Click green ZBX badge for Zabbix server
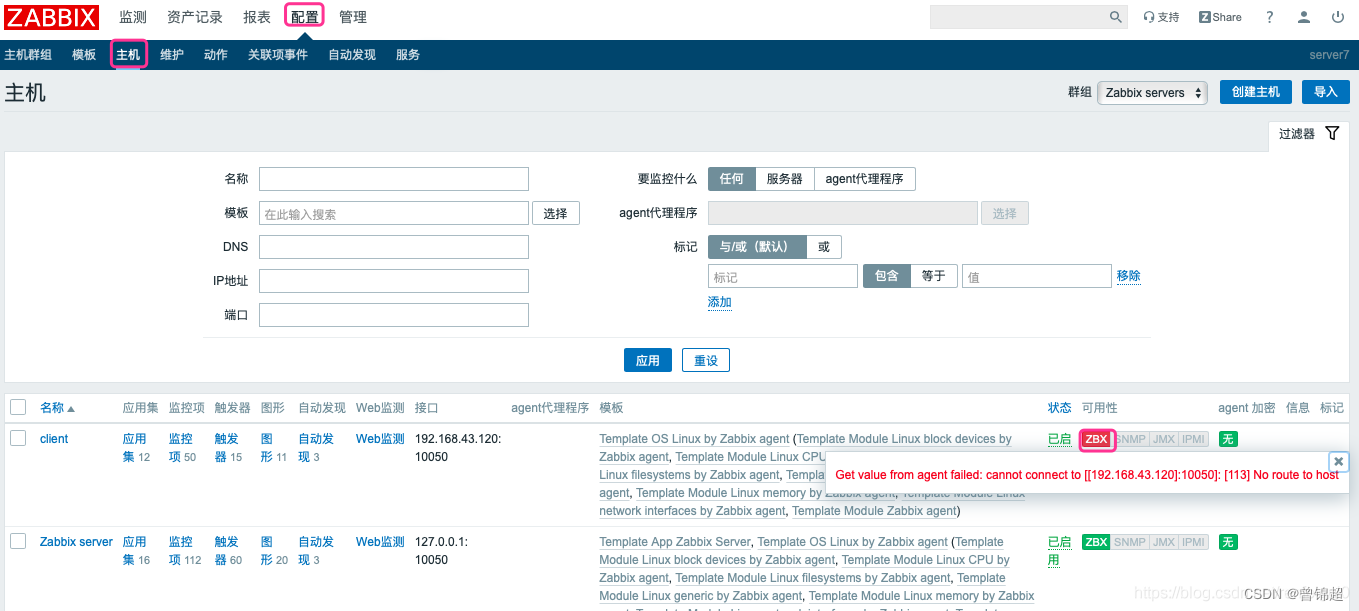 (1097, 542)
